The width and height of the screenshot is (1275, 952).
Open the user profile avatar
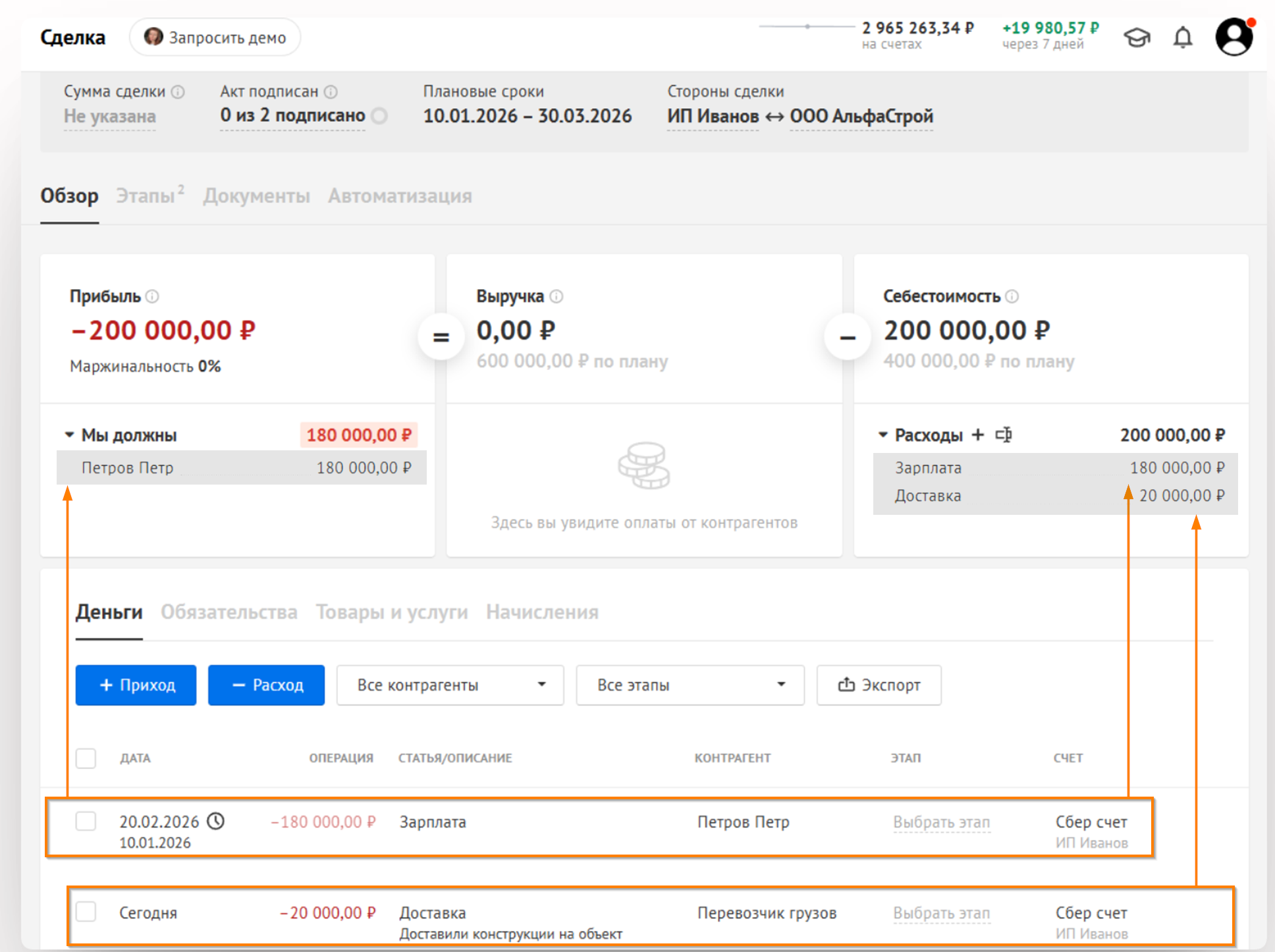coord(1234,37)
